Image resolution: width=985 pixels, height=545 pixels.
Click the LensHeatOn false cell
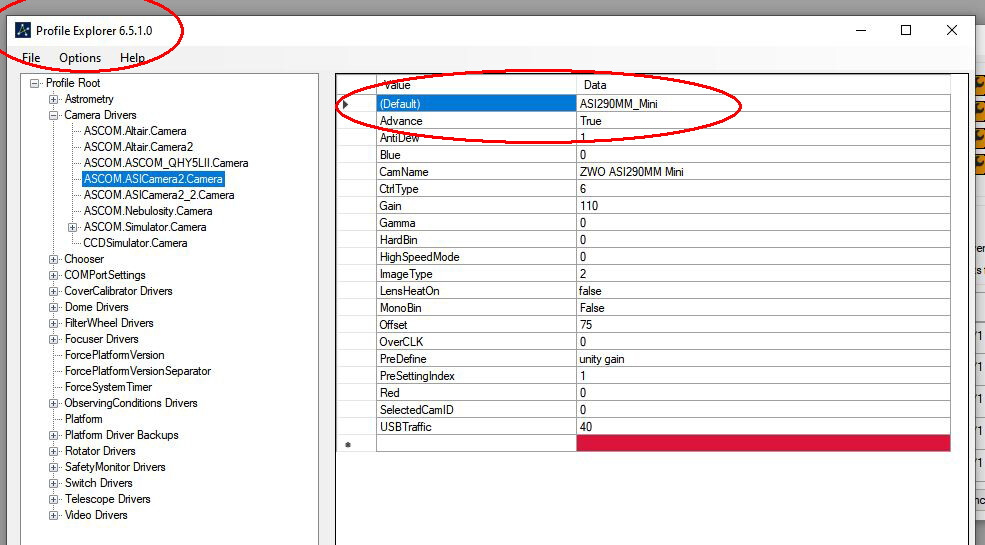click(x=763, y=291)
